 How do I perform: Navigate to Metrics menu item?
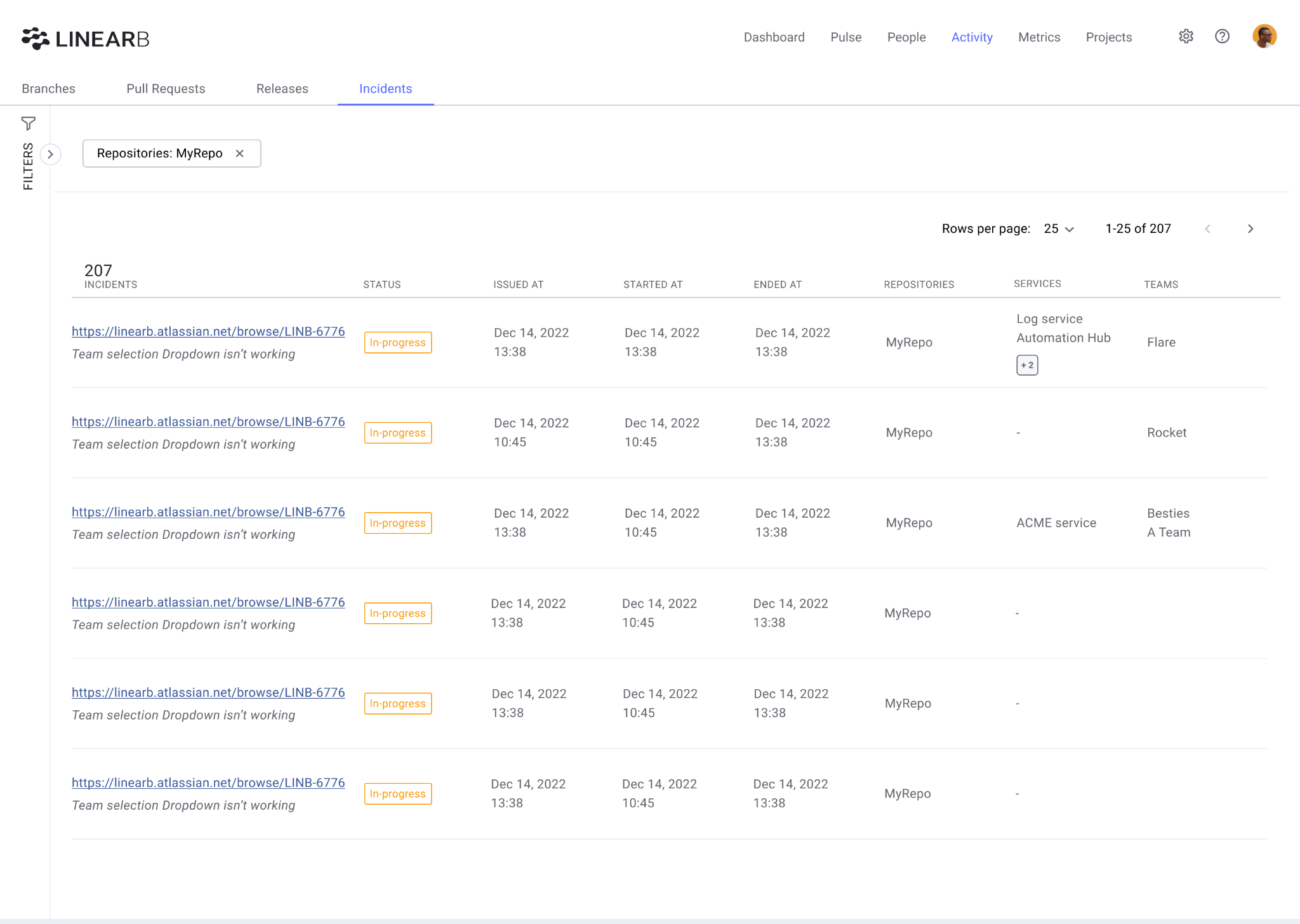[1039, 37]
